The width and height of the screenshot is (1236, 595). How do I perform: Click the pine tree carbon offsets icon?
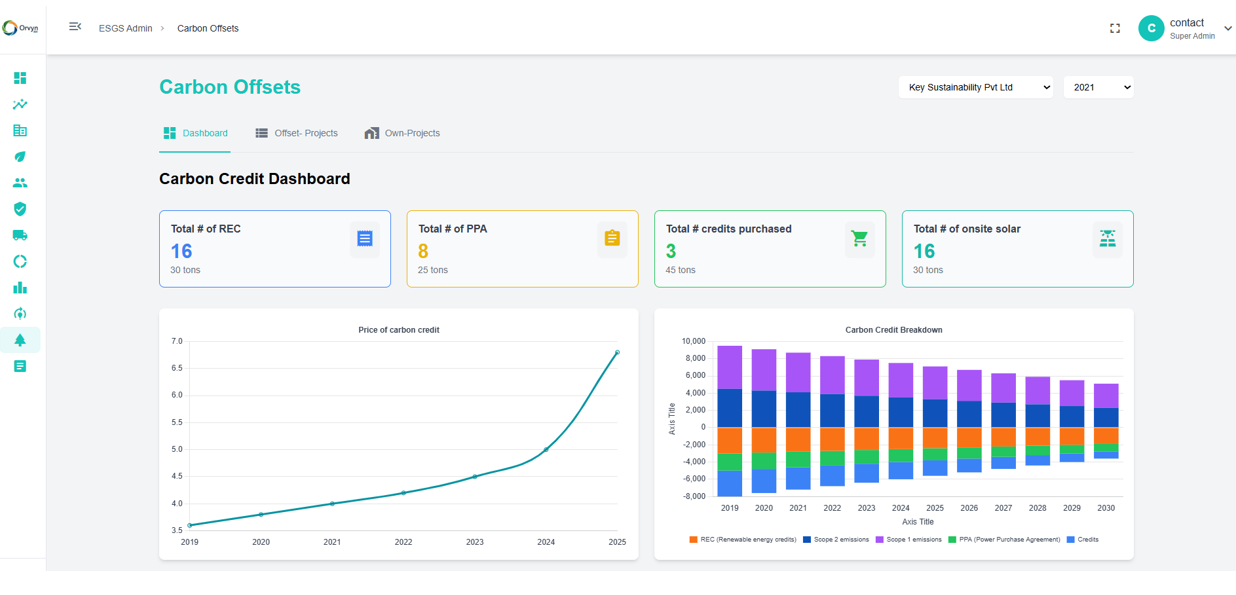click(x=20, y=339)
